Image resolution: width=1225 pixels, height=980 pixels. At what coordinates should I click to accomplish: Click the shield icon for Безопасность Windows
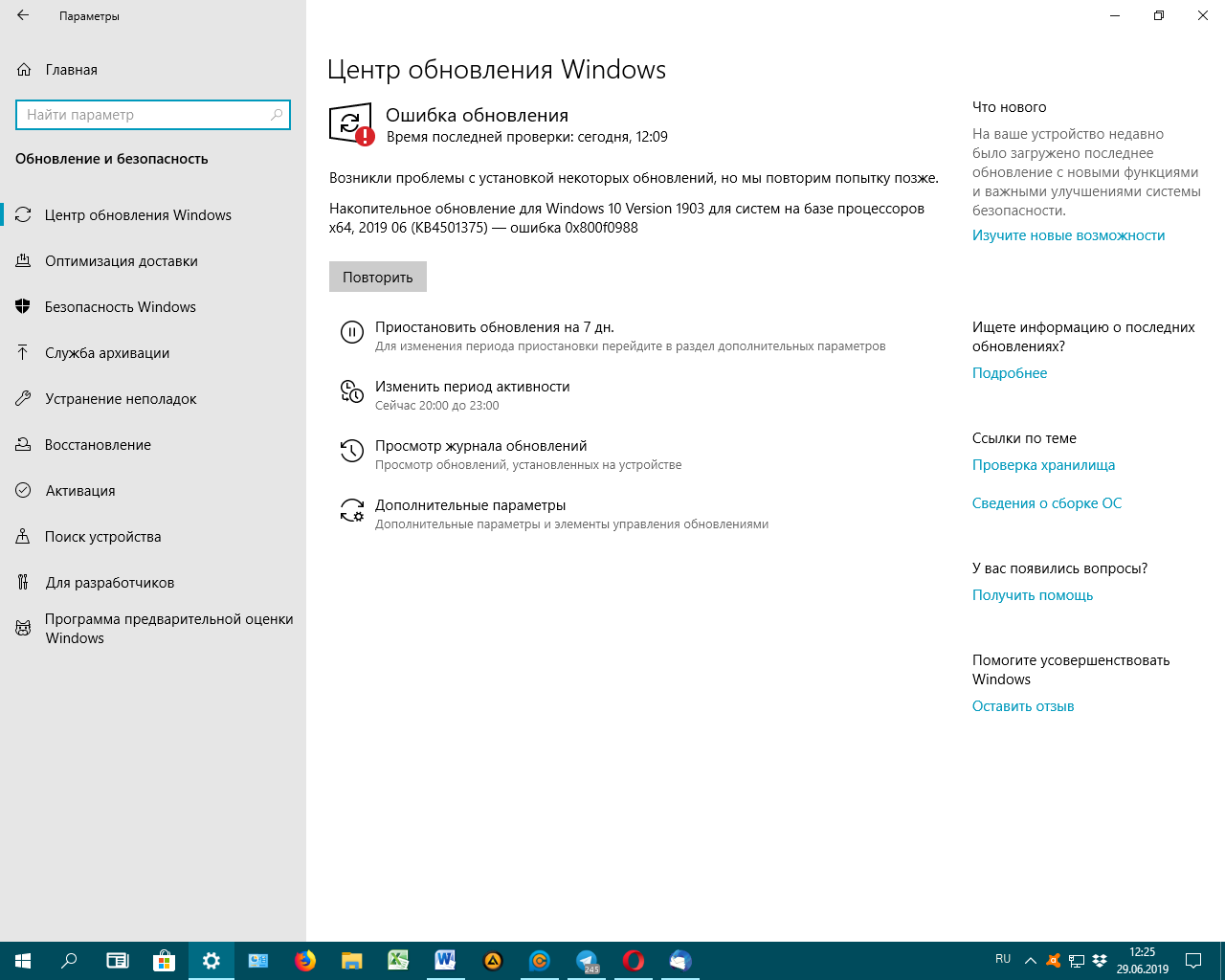(x=23, y=307)
